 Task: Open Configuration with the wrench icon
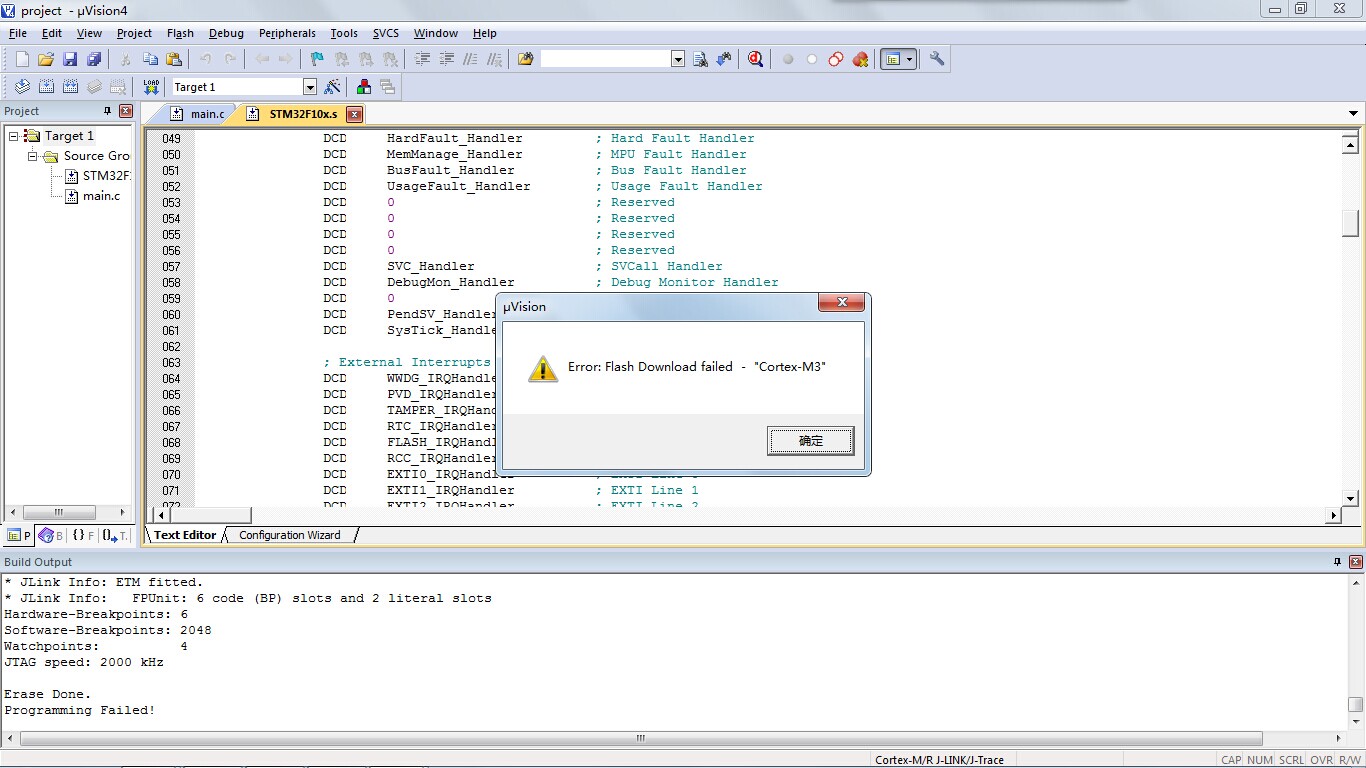[937, 59]
